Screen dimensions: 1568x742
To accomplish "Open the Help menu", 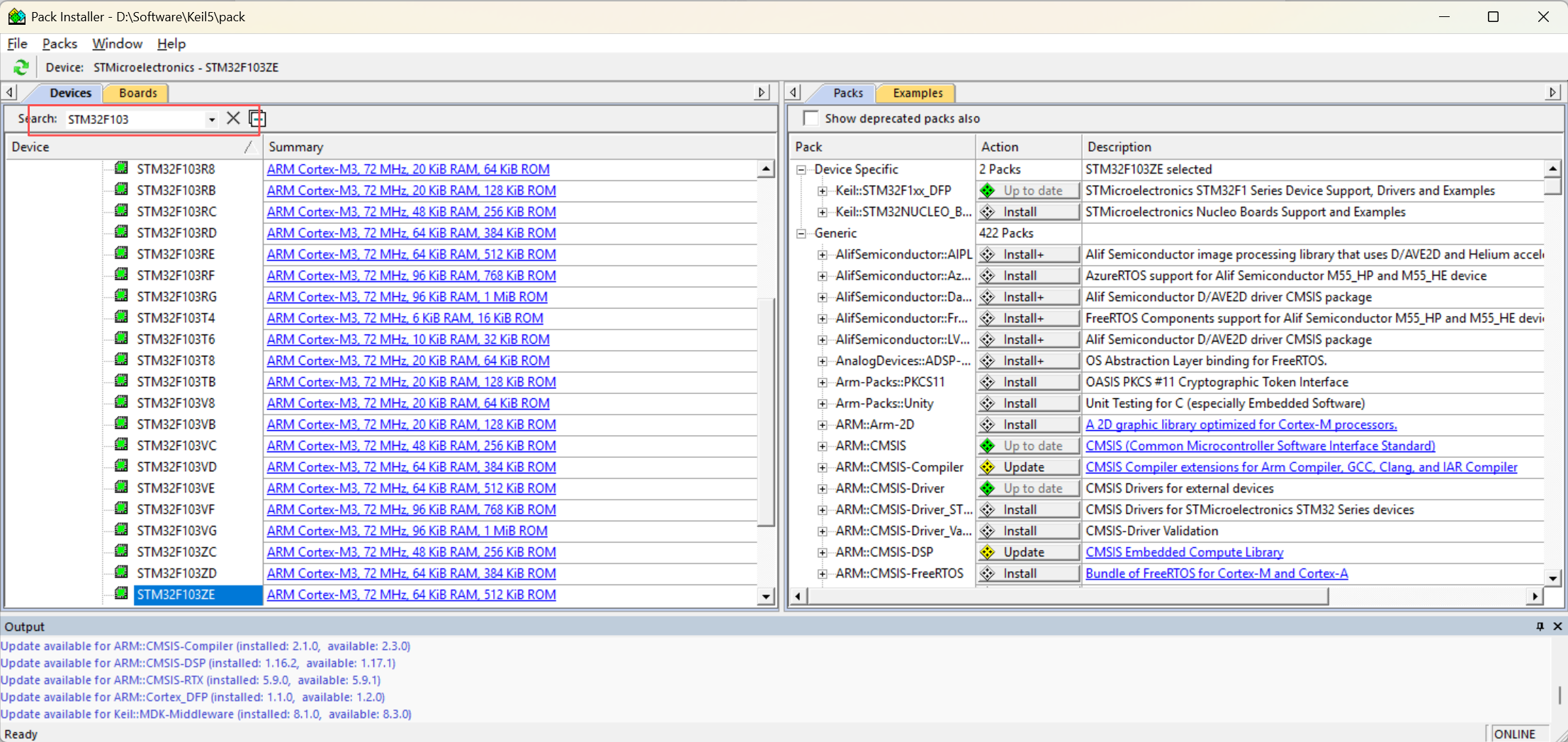I will point(171,43).
